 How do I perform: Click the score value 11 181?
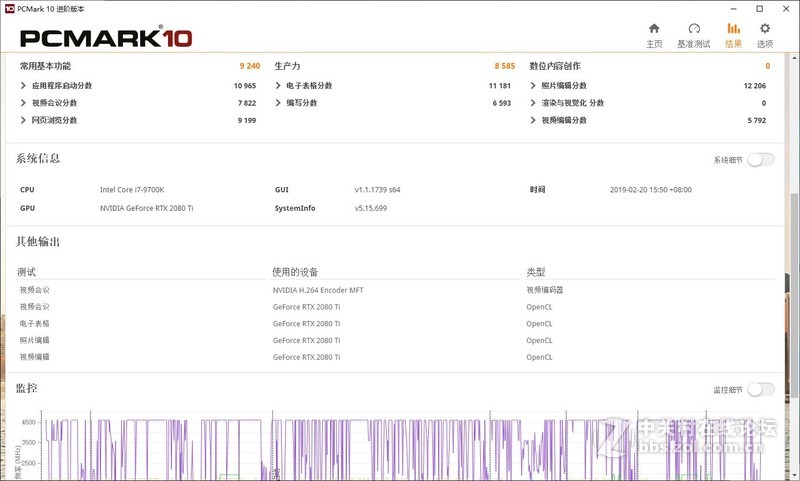pos(499,86)
